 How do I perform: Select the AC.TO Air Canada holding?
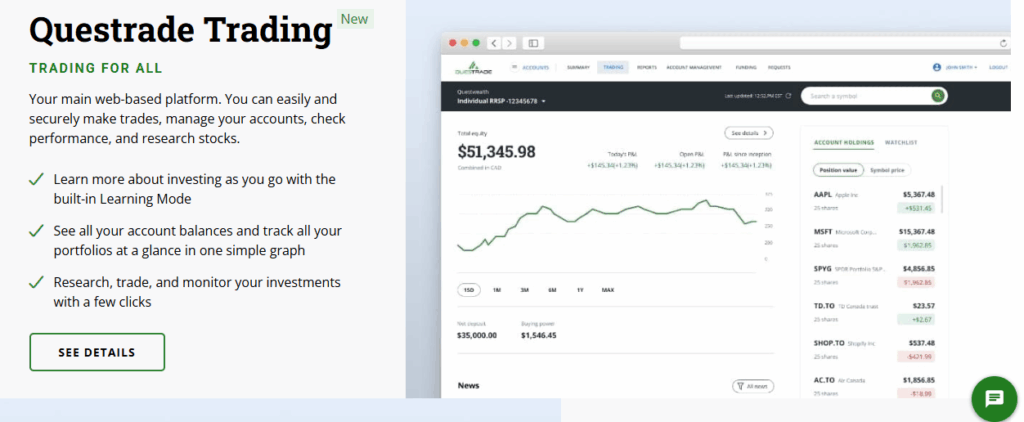pos(874,386)
